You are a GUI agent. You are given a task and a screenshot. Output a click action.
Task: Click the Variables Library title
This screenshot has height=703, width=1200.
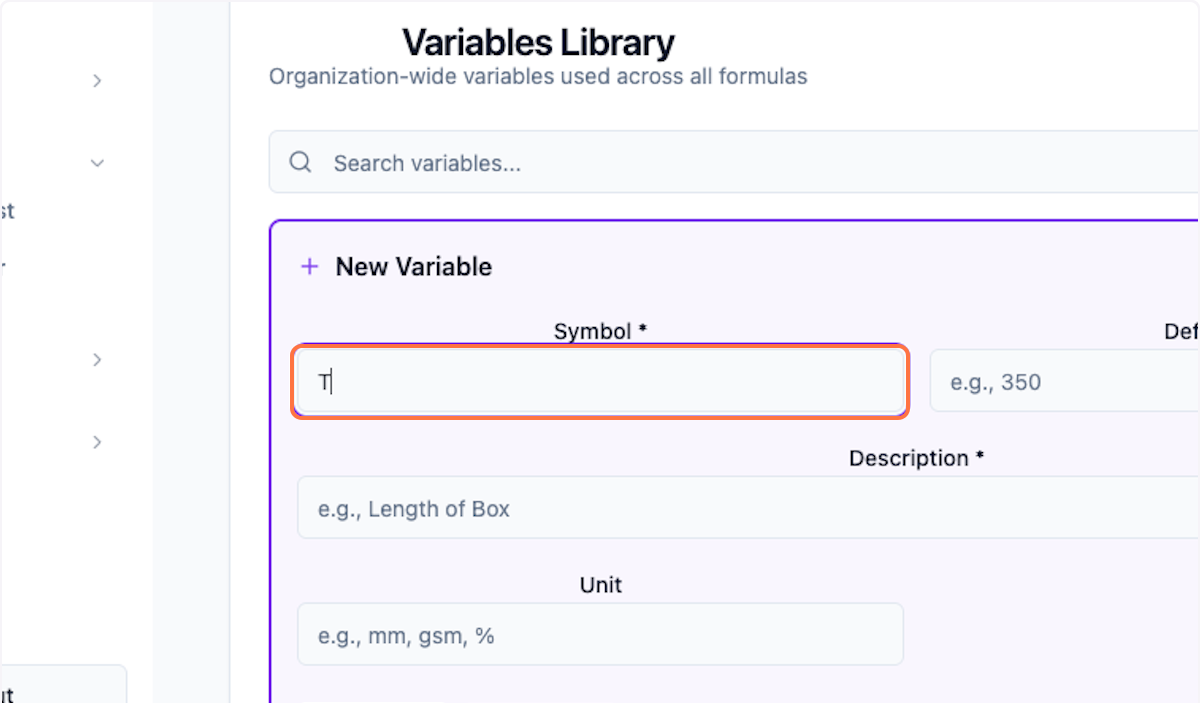[538, 42]
